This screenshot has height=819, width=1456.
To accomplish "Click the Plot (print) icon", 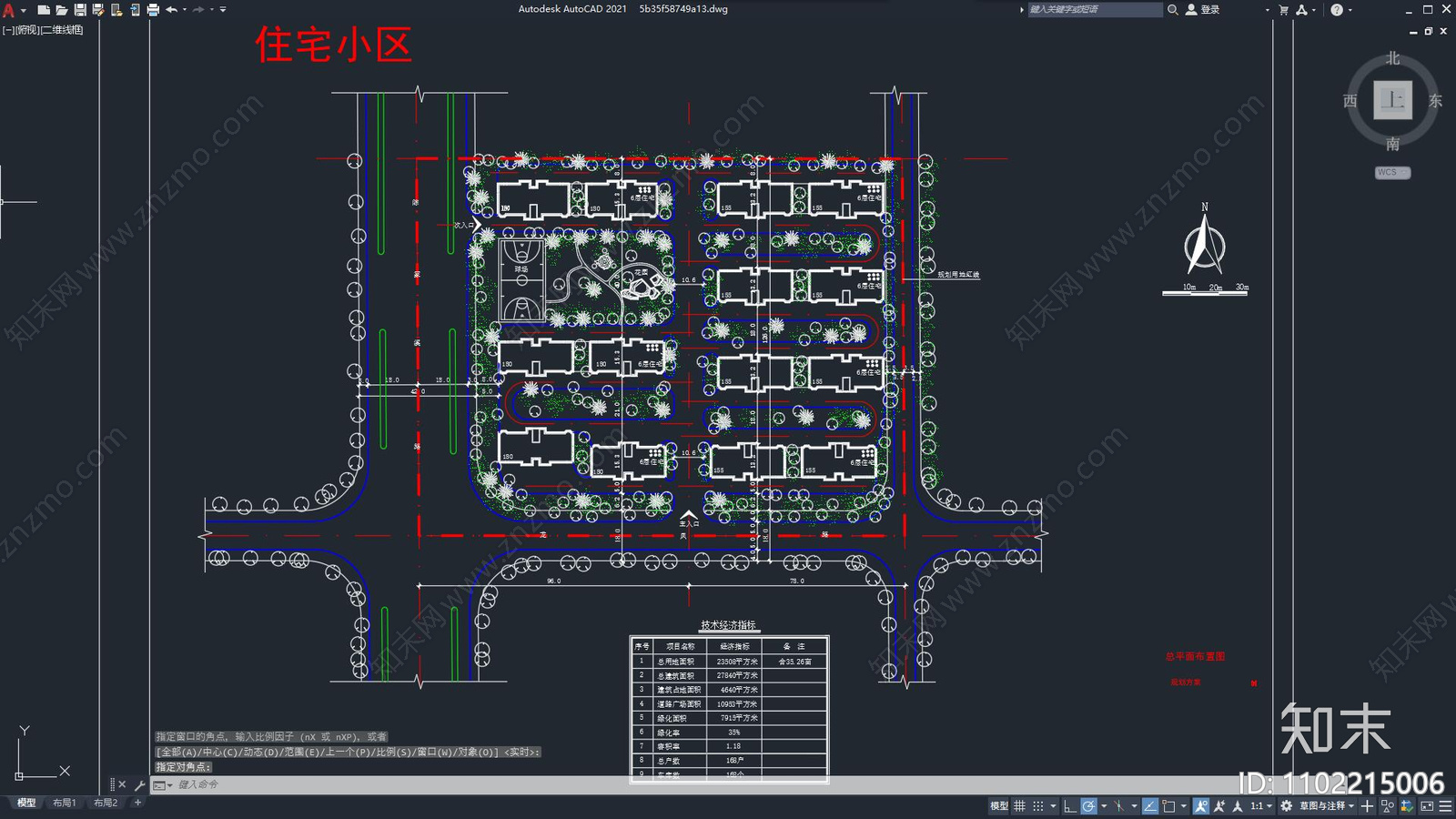I will tap(152, 9).
